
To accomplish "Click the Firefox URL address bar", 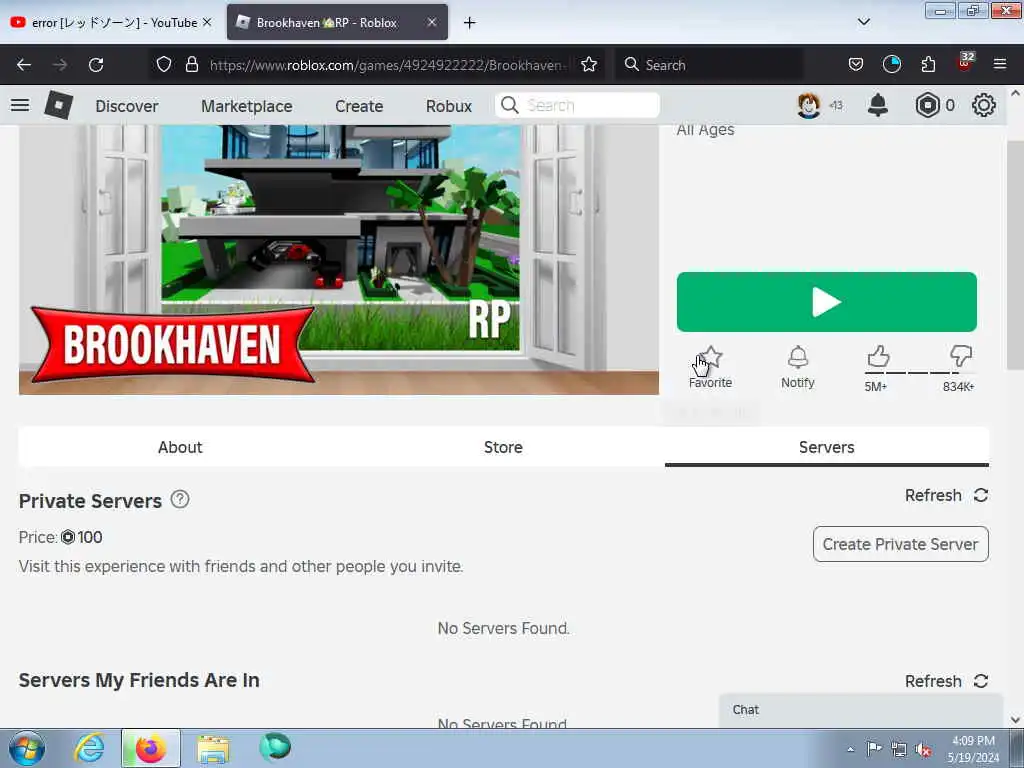I will 387,65.
